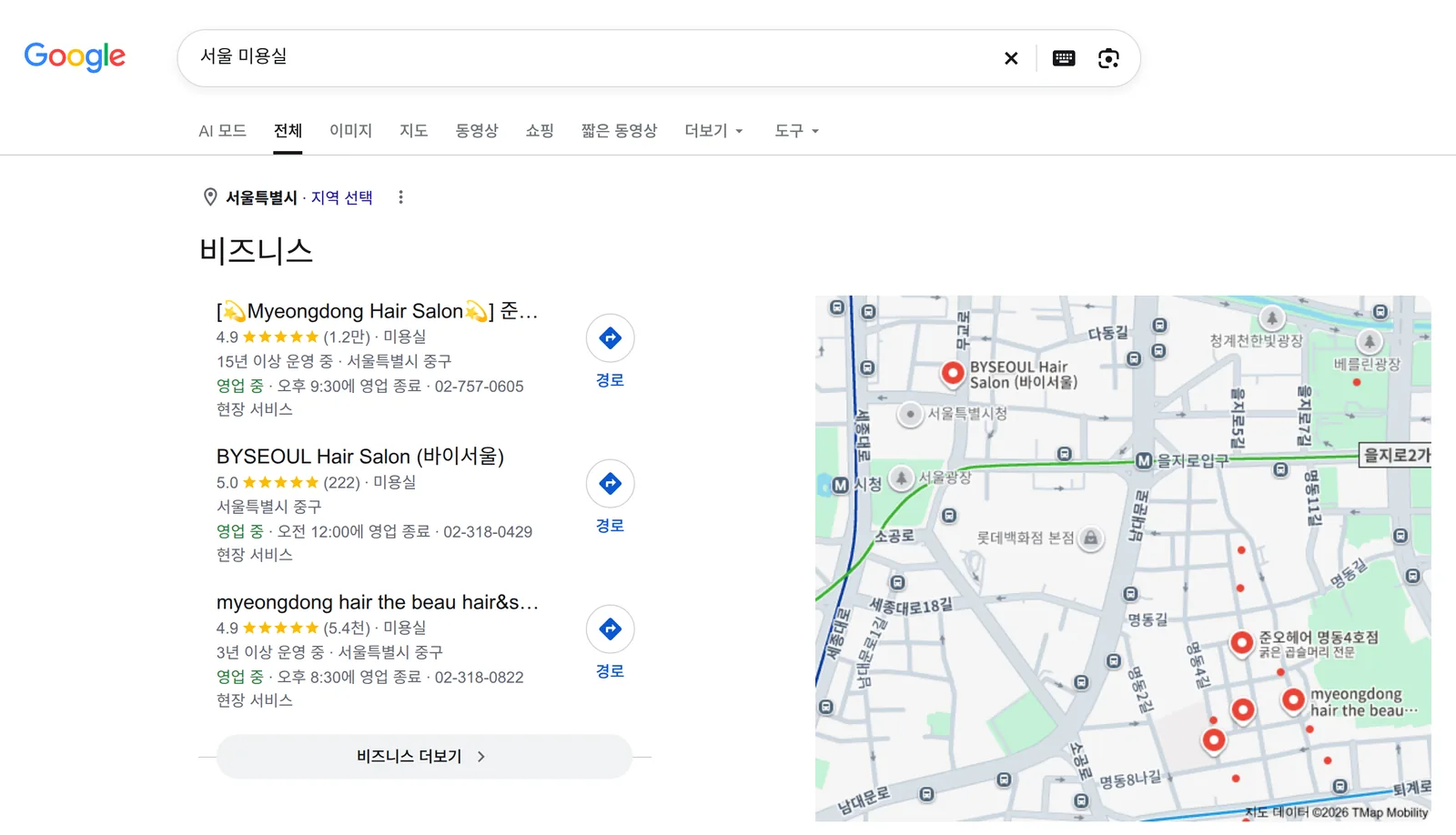Click the 지역 선택 link
1456x835 pixels.
[342, 197]
